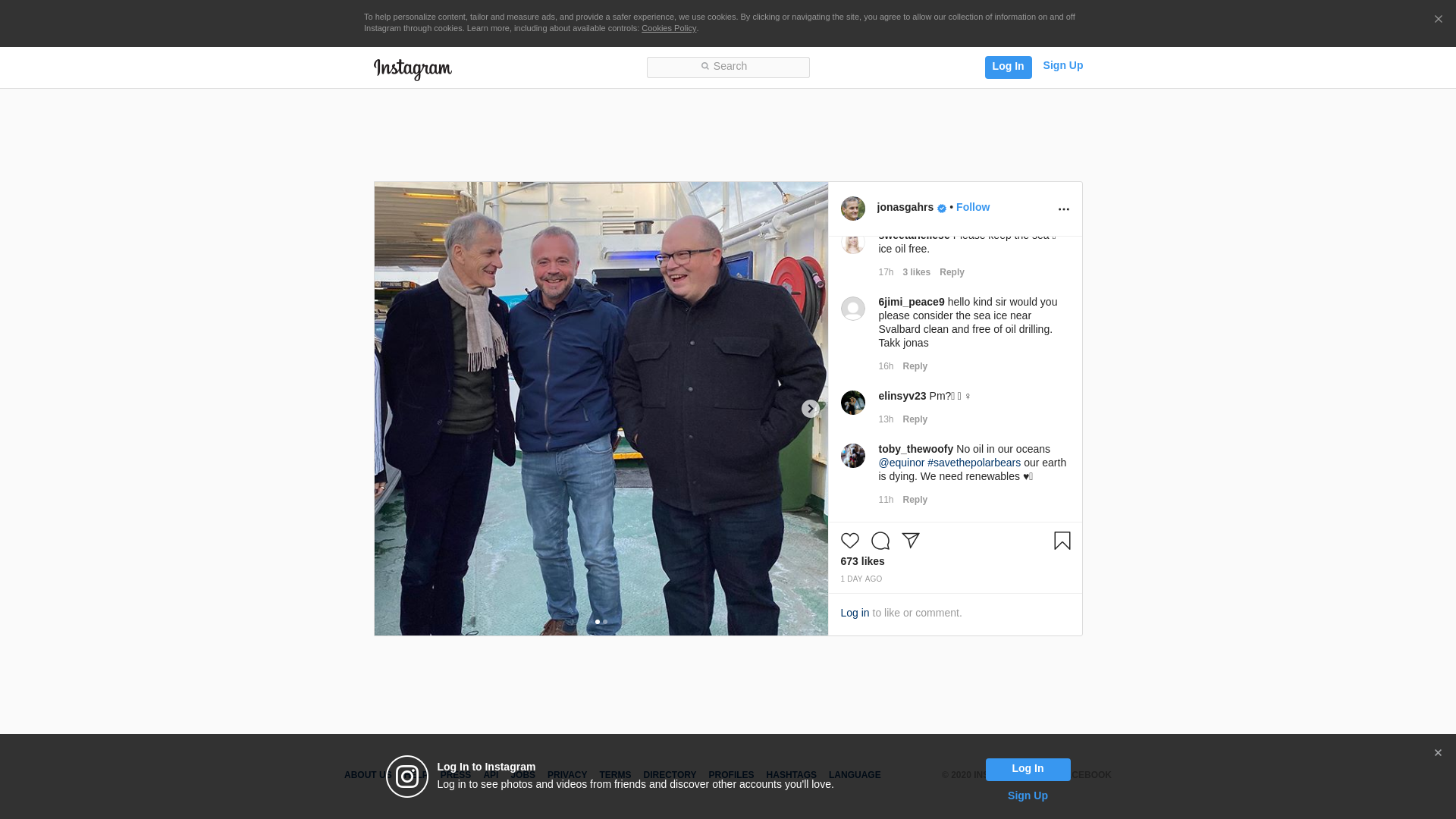Open the Cookies Policy link
The image size is (1456, 819).
coord(669,29)
